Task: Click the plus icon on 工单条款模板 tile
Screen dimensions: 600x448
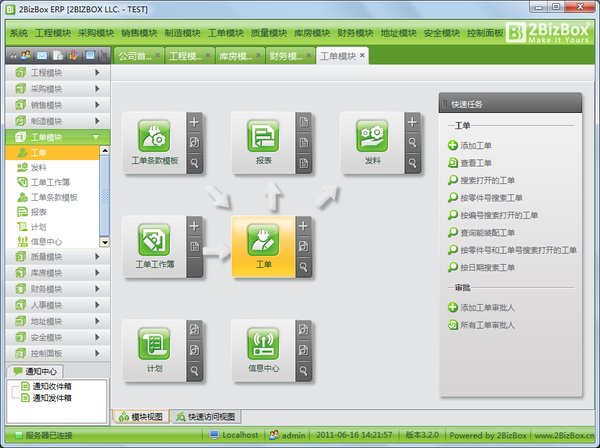Action: point(194,122)
